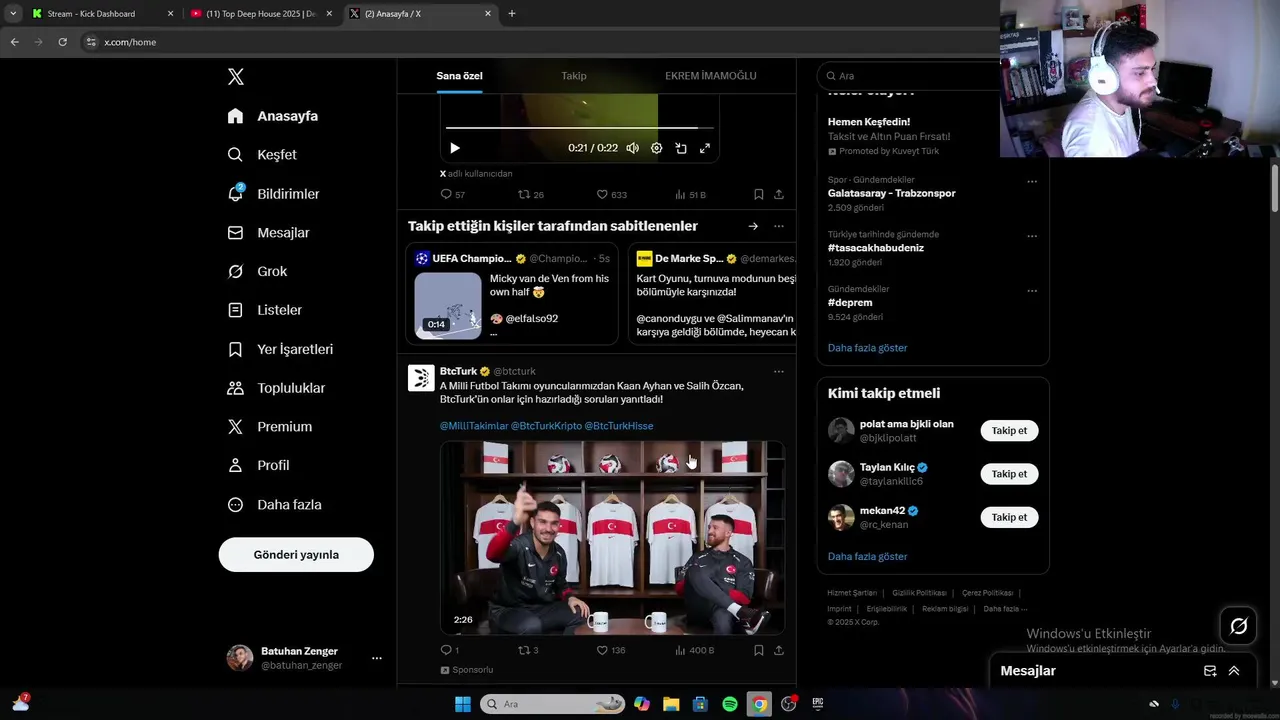The height and width of the screenshot is (720, 1280).
Task: Like BtcTurk post with 136 likes
Action: [611, 650]
